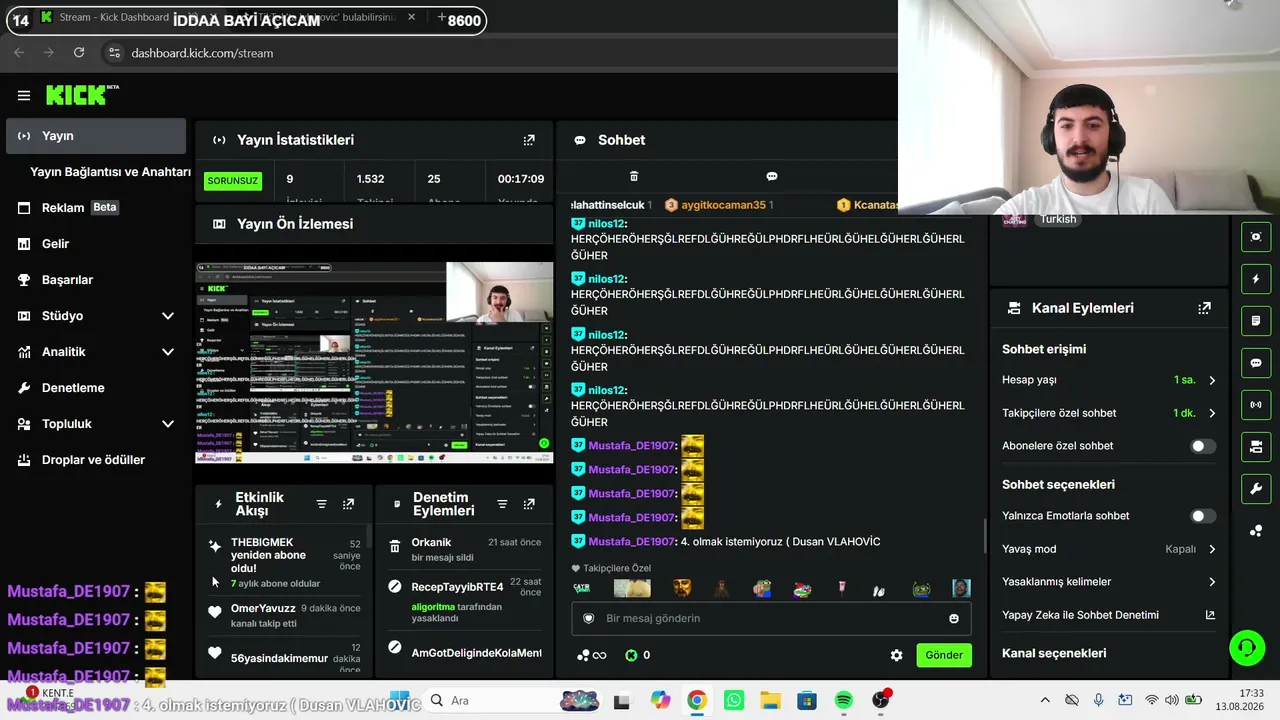The width and height of the screenshot is (1280, 720).
Task: Pop out the Etkinlik Akışı panel
Action: [x=348, y=504]
